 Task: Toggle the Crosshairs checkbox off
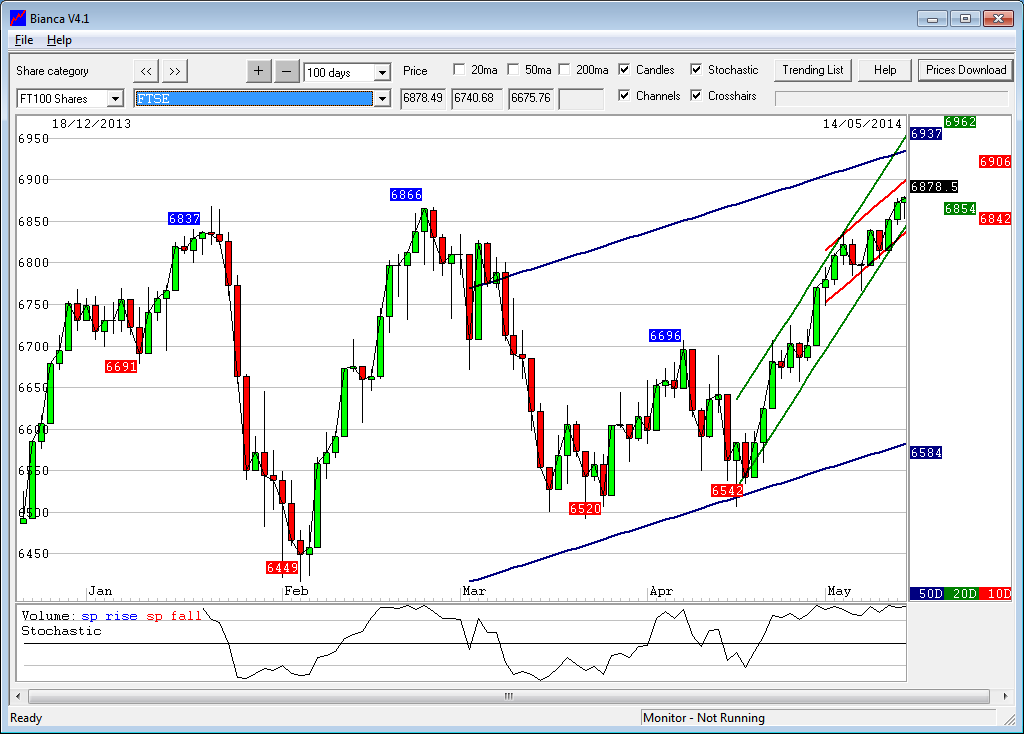click(x=696, y=96)
